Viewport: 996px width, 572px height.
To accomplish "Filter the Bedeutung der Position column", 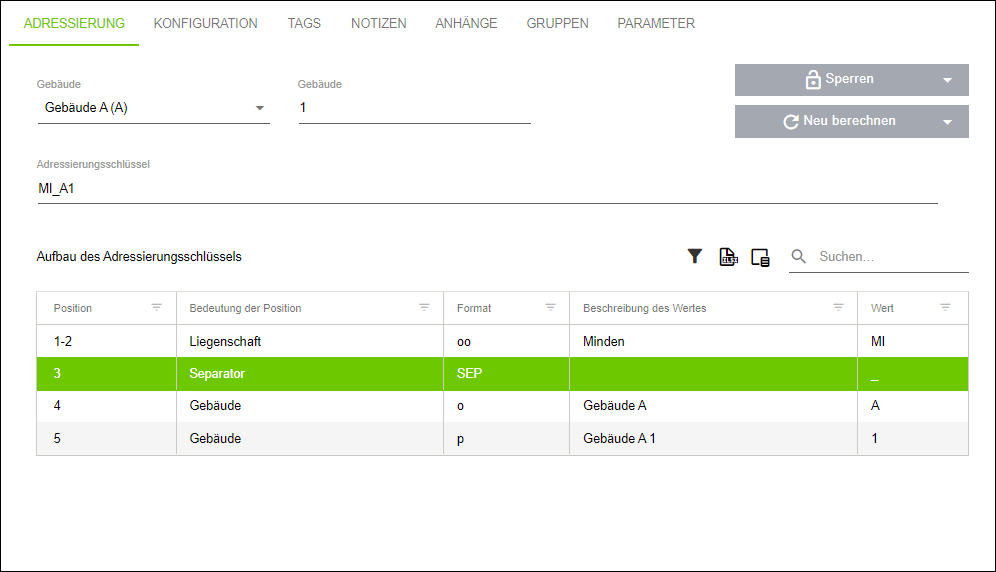I will pyautogui.click(x=424, y=308).
